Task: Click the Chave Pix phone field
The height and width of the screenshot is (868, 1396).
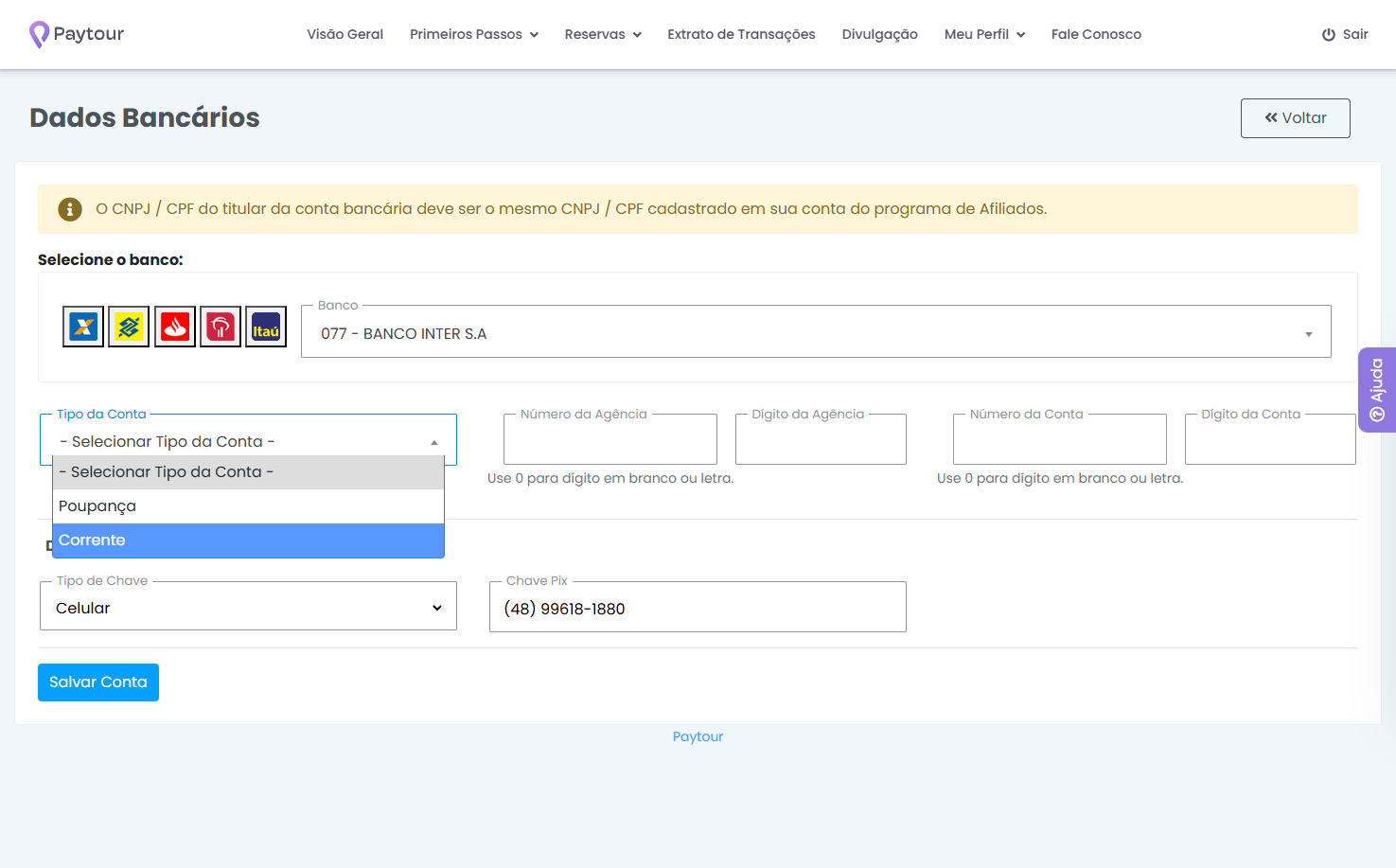Action: pos(698,608)
